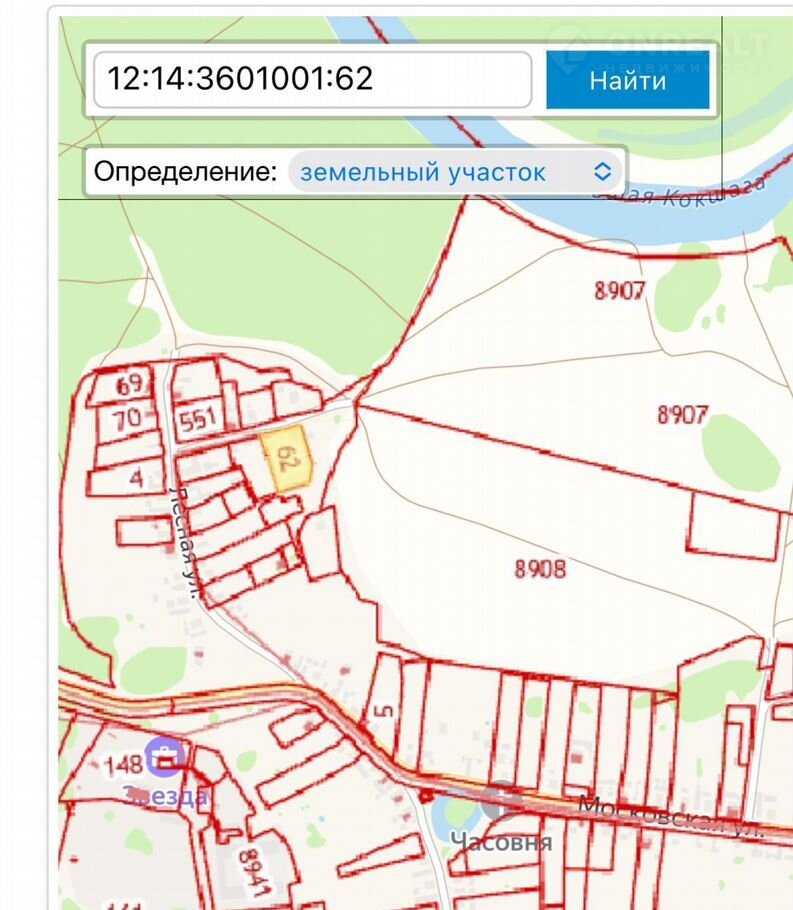Screen dimensions: 793x910
Task: Click parcel number 70
Action: [127, 419]
